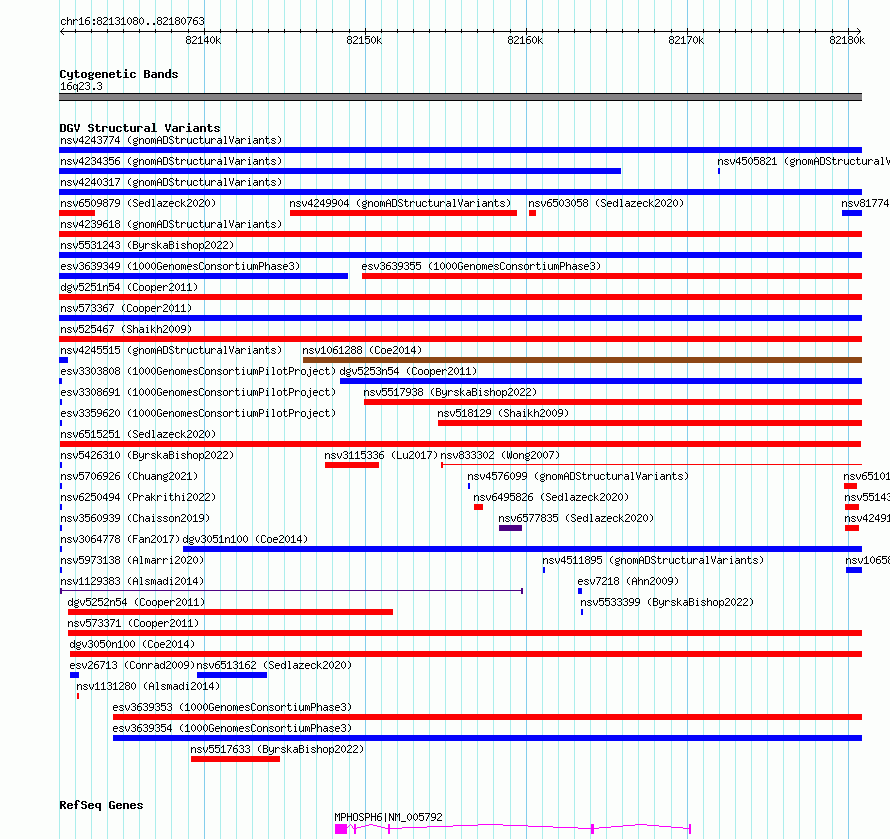
Task: Click the nsv4243774 gnomAD variant label
Action: pyautogui.click(x=171, y=140)
